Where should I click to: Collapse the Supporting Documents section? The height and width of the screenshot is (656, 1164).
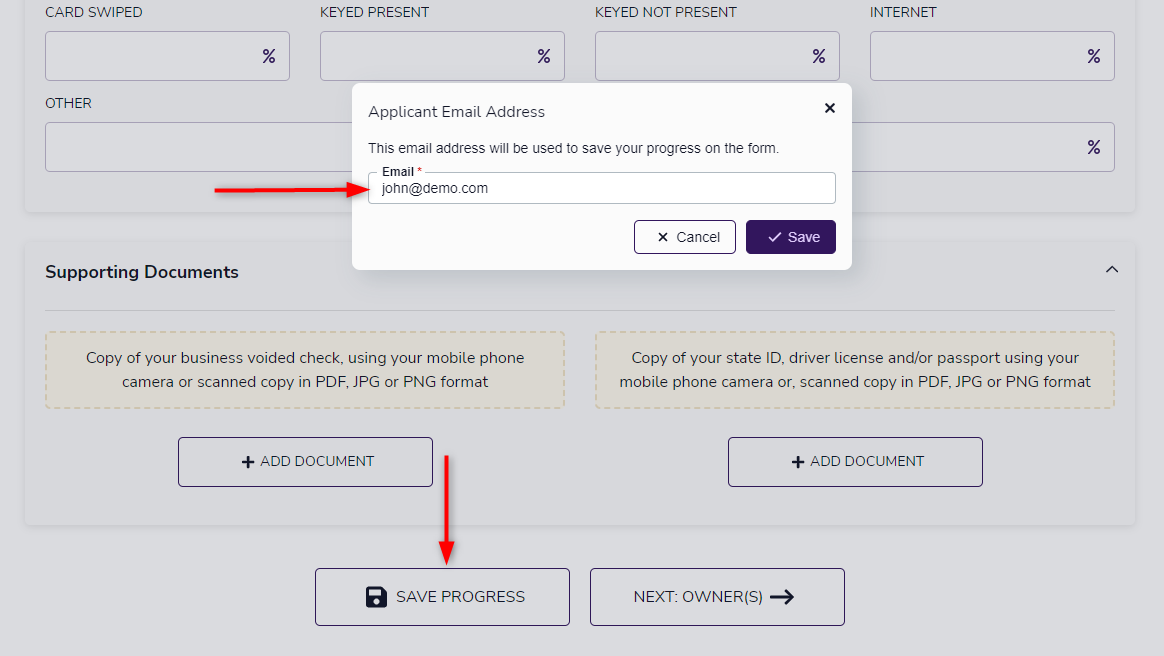[1111, 269]
